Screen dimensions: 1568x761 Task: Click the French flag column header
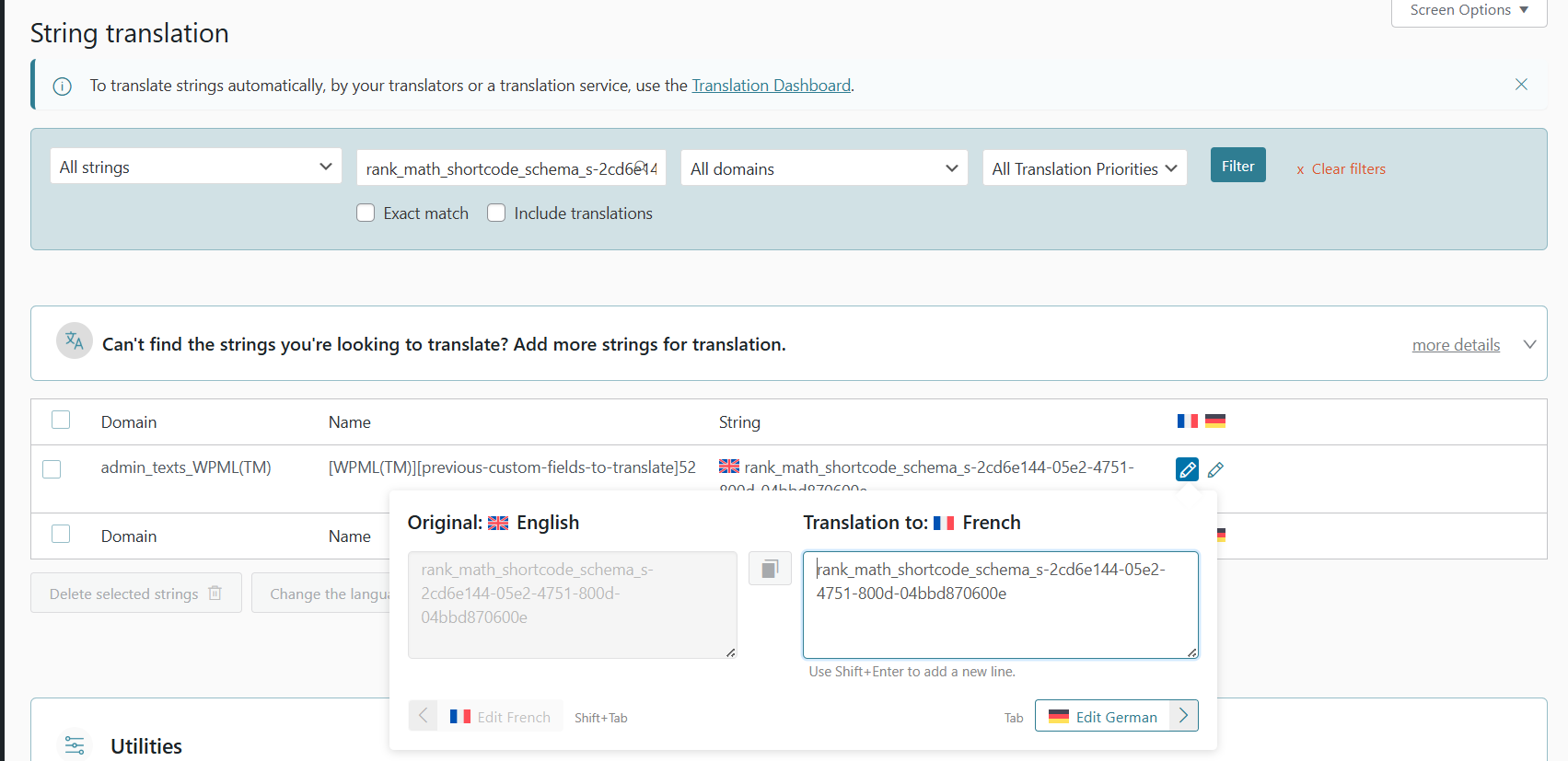tap(1188, 421)
